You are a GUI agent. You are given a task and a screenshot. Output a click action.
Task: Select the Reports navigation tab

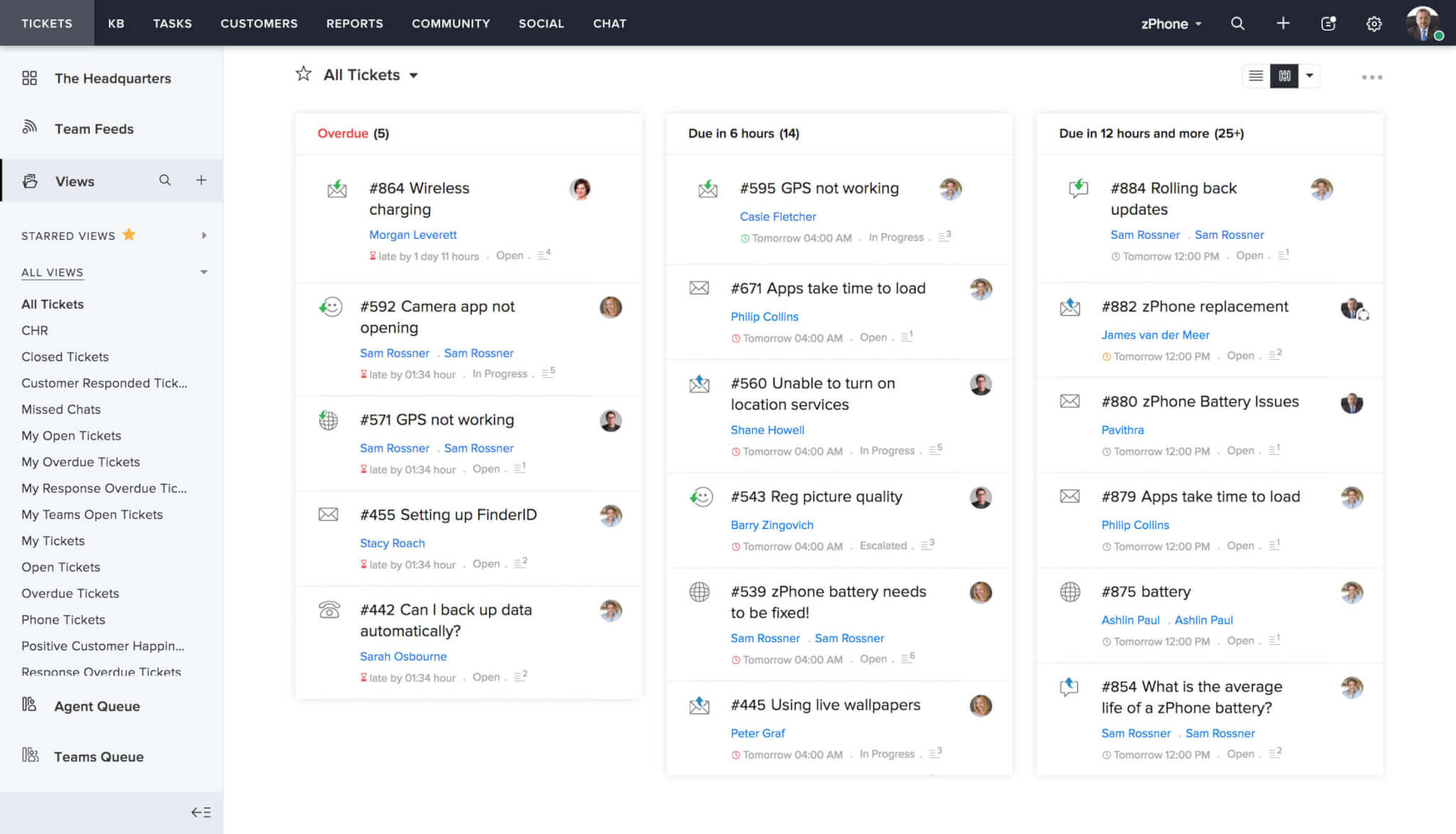pyautogui.click(x=354, y=23)
